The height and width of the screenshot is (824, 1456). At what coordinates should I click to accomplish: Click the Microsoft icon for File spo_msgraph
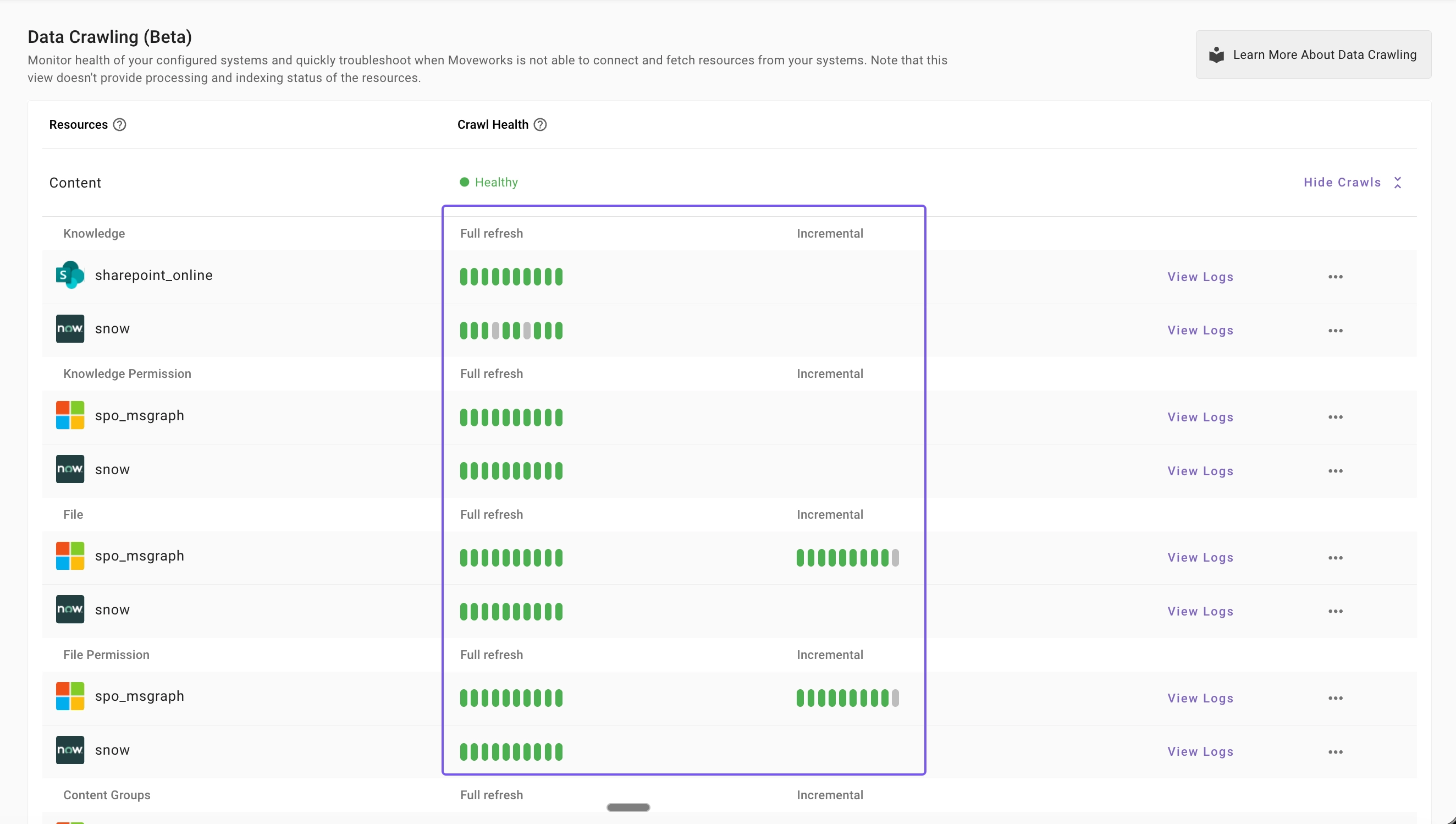(70, 556)
